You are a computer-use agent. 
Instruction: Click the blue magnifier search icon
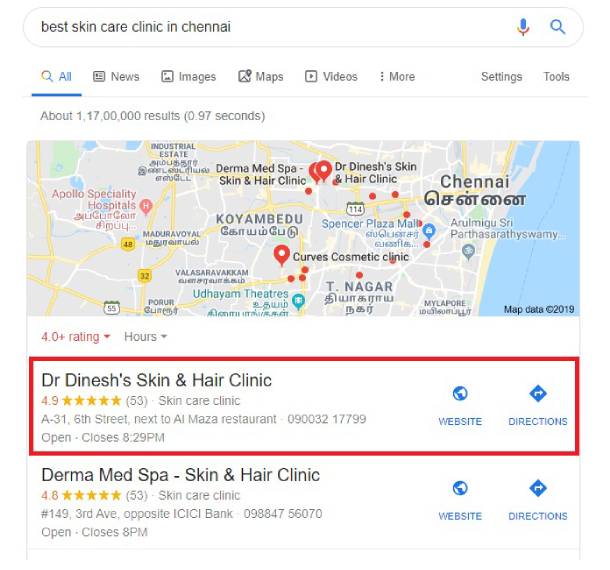click(557, 27)
